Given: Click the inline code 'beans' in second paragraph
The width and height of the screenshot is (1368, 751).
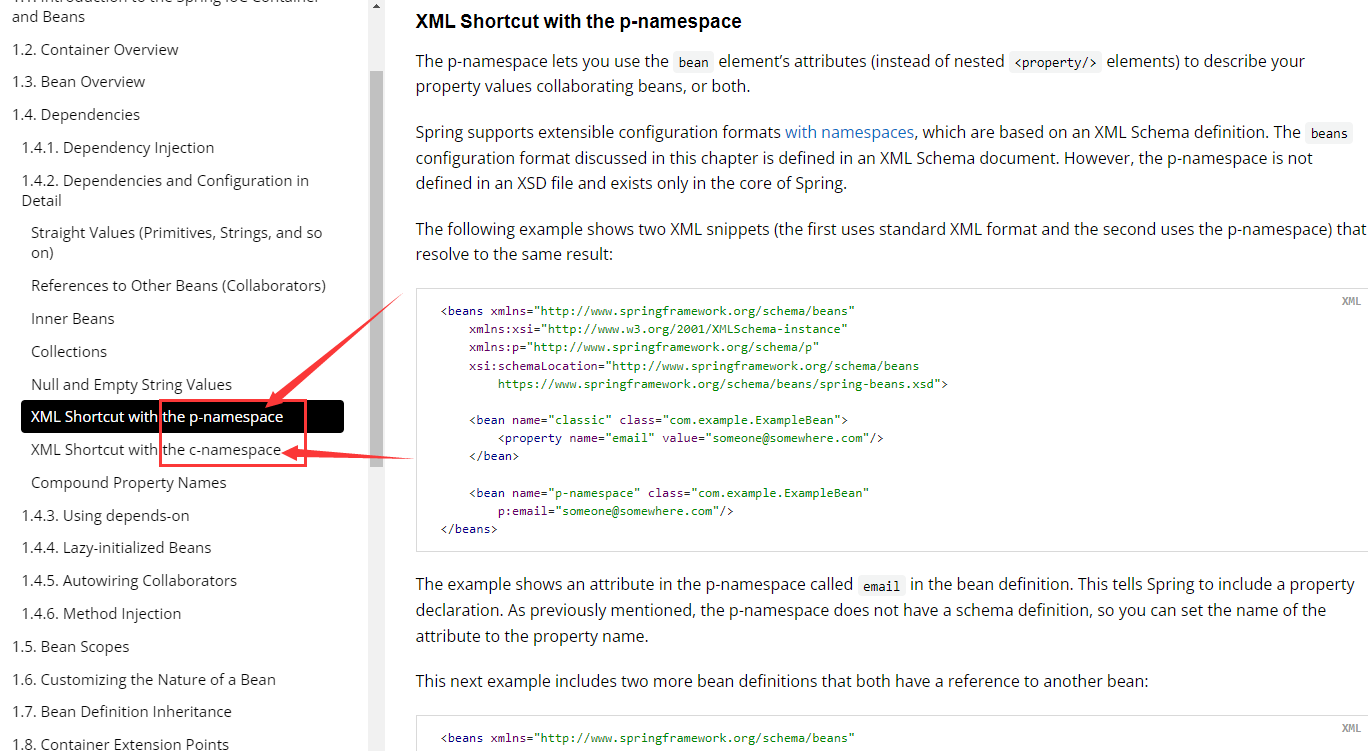Looking at the screenshot, I should click(x=1329, y=133).
